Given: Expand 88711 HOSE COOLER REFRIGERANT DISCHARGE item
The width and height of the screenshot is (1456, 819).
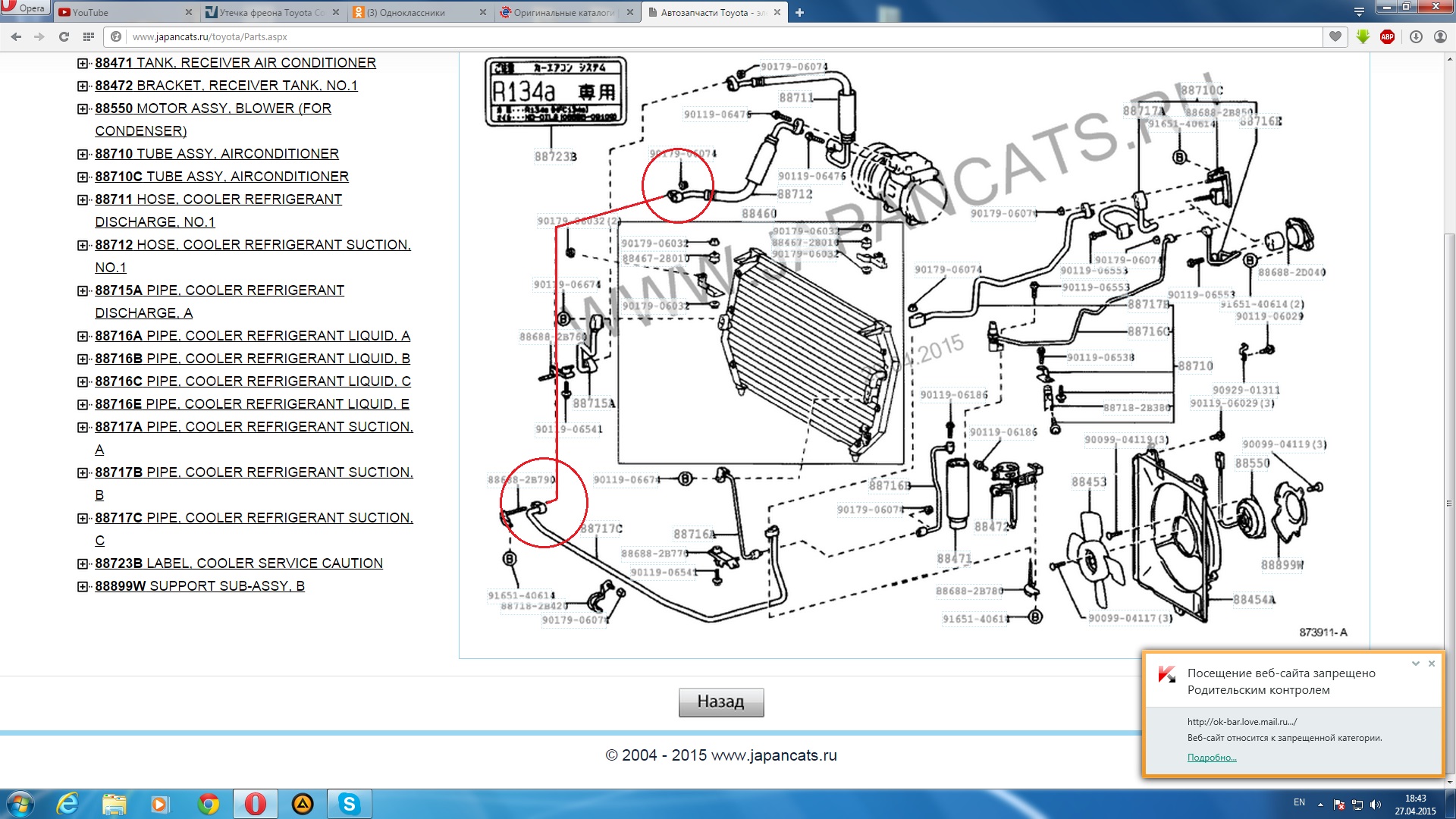Looking at the screenshot, I should click(84, 199).
